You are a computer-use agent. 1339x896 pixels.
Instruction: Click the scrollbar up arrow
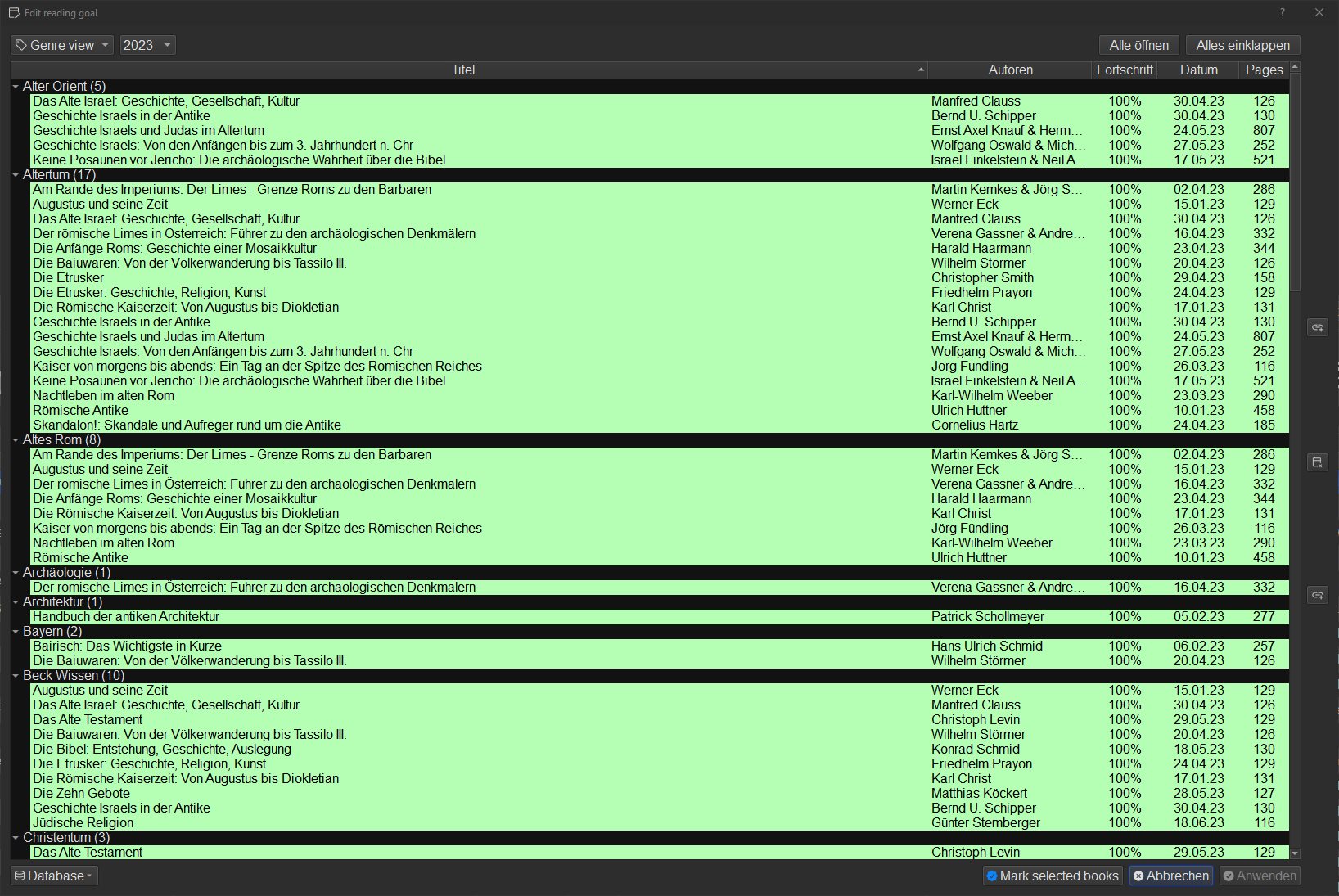[x=1295, y=67]
